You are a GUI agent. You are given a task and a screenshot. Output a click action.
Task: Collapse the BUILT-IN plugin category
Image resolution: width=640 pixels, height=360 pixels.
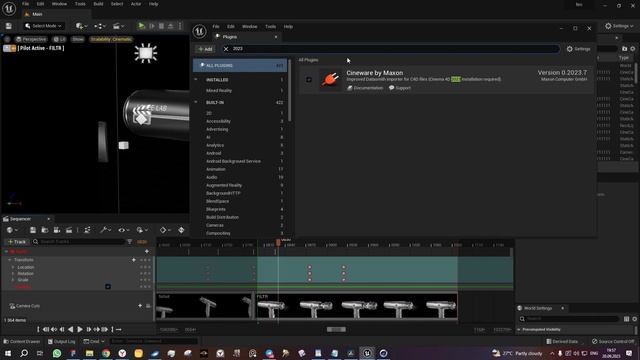196,102
